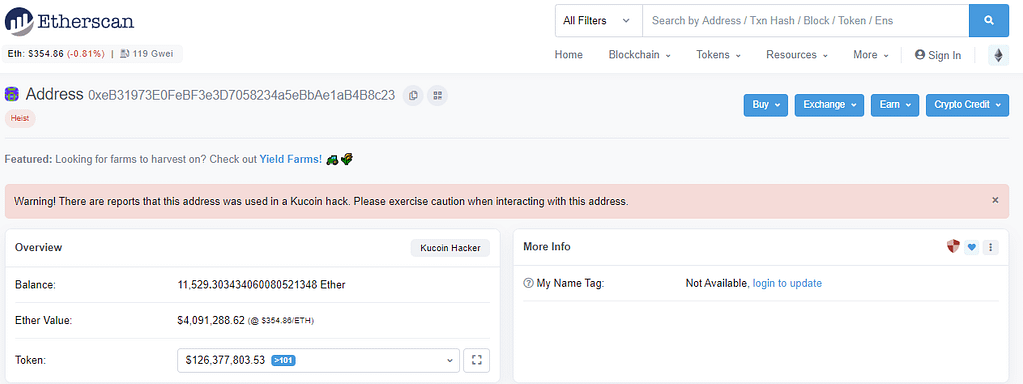Open the Crypto Credit dropdown button

[x=968, y=105]
